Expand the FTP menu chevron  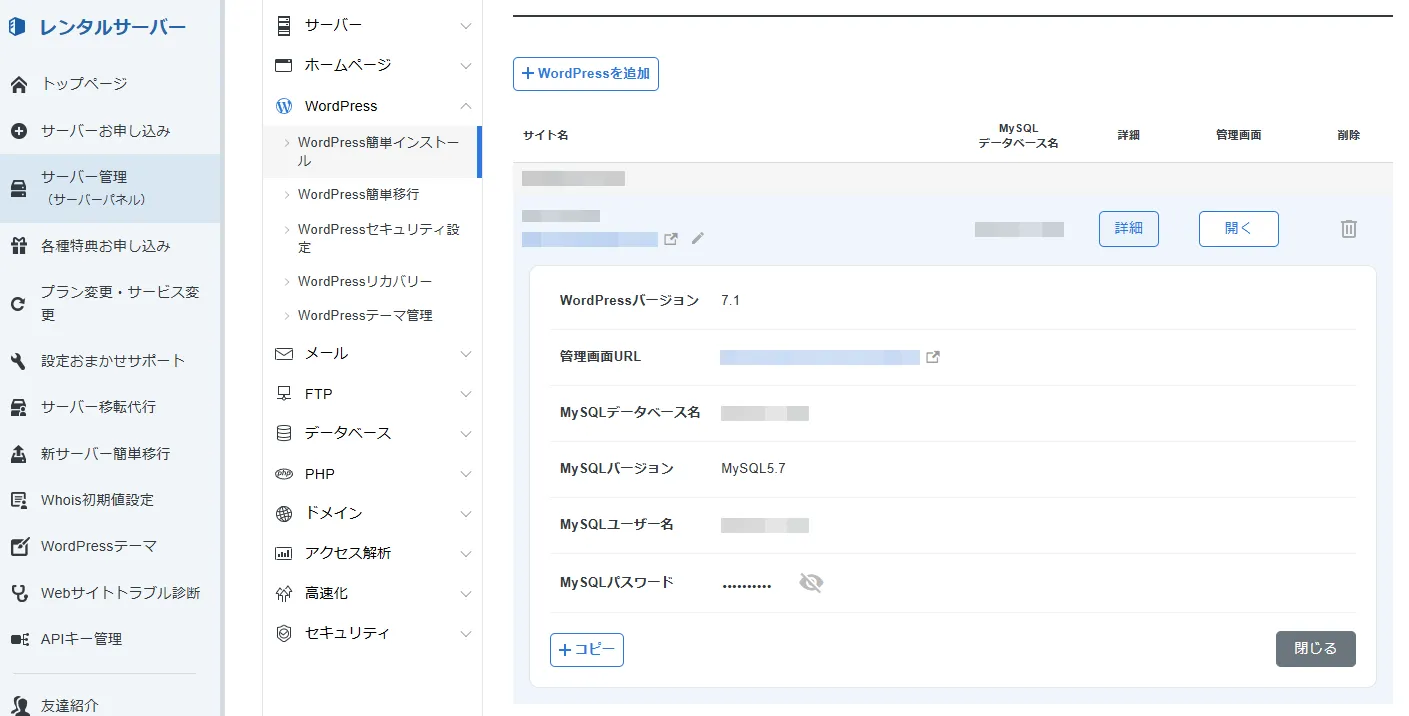point(466,394)
